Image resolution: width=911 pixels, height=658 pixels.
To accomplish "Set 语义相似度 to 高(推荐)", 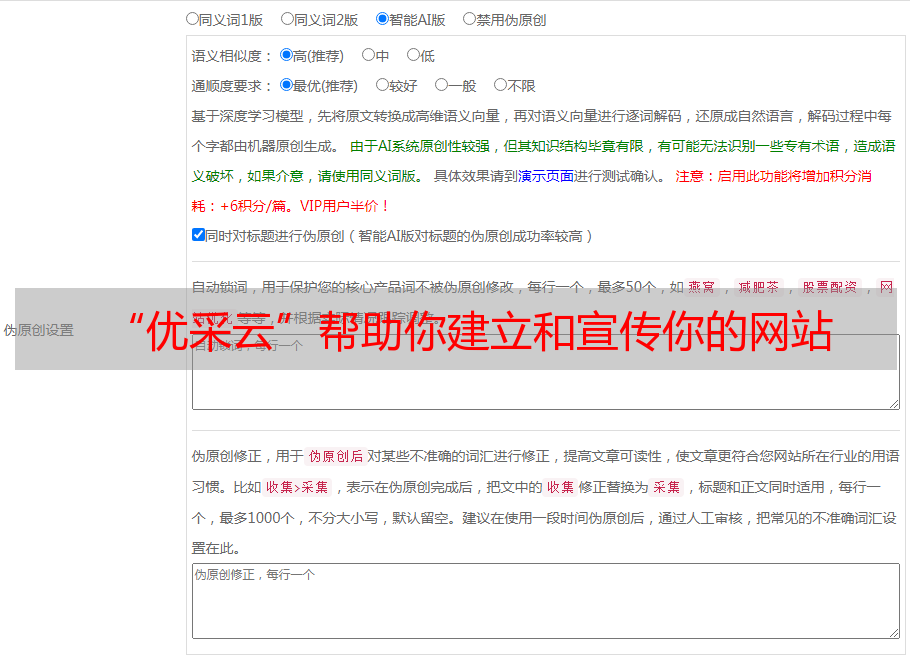I will [x=286, y=55].
